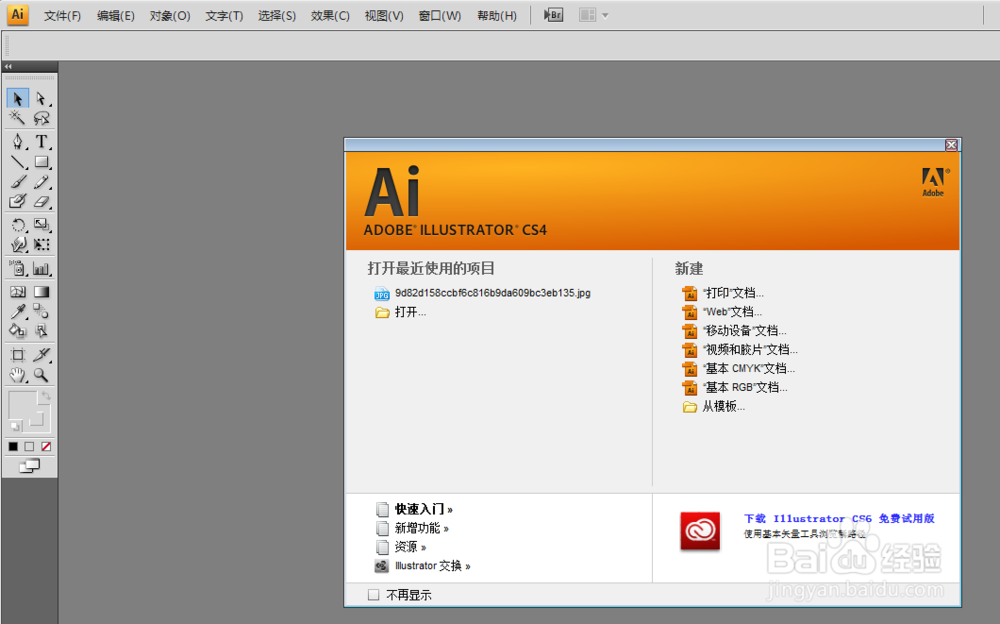Swap fill and stroke arrow
Screen dimensions: 1000x624
point(45,396)
